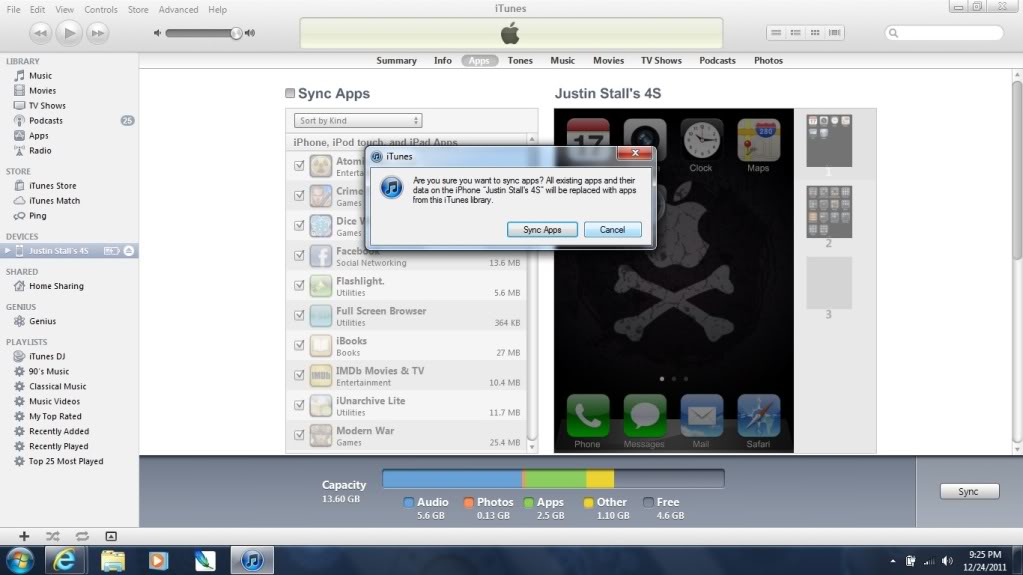
Task: Switch to list view icon
Action: pos(776,33)
